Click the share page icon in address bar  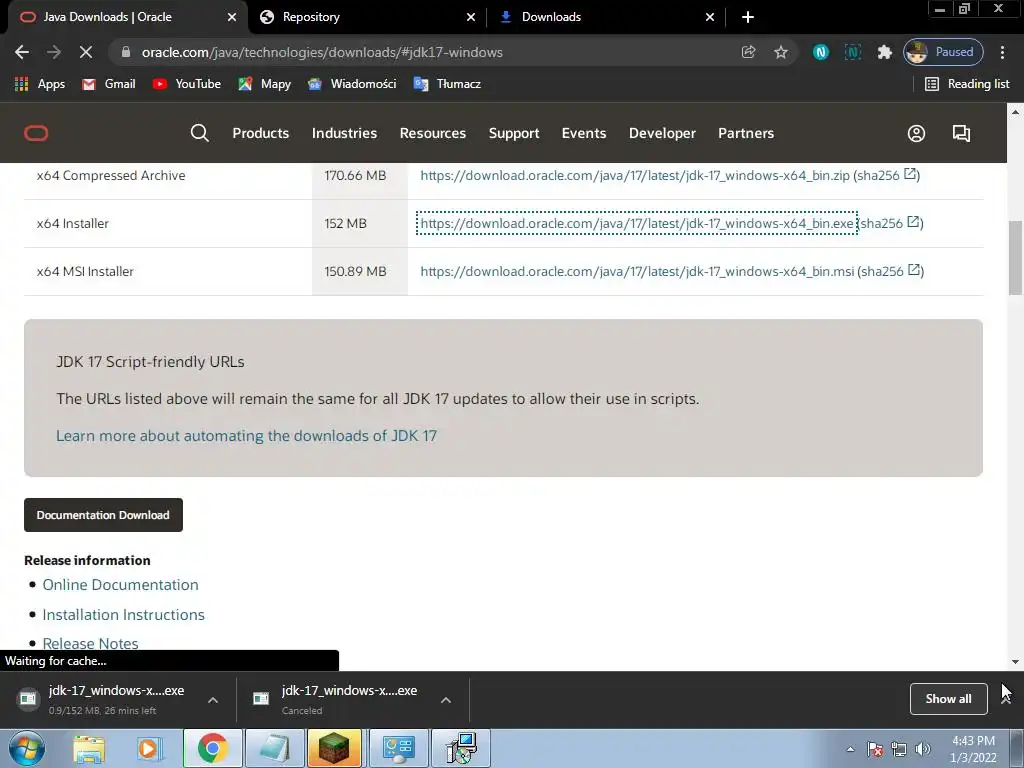pyautogui.click(x=748, y=52)
